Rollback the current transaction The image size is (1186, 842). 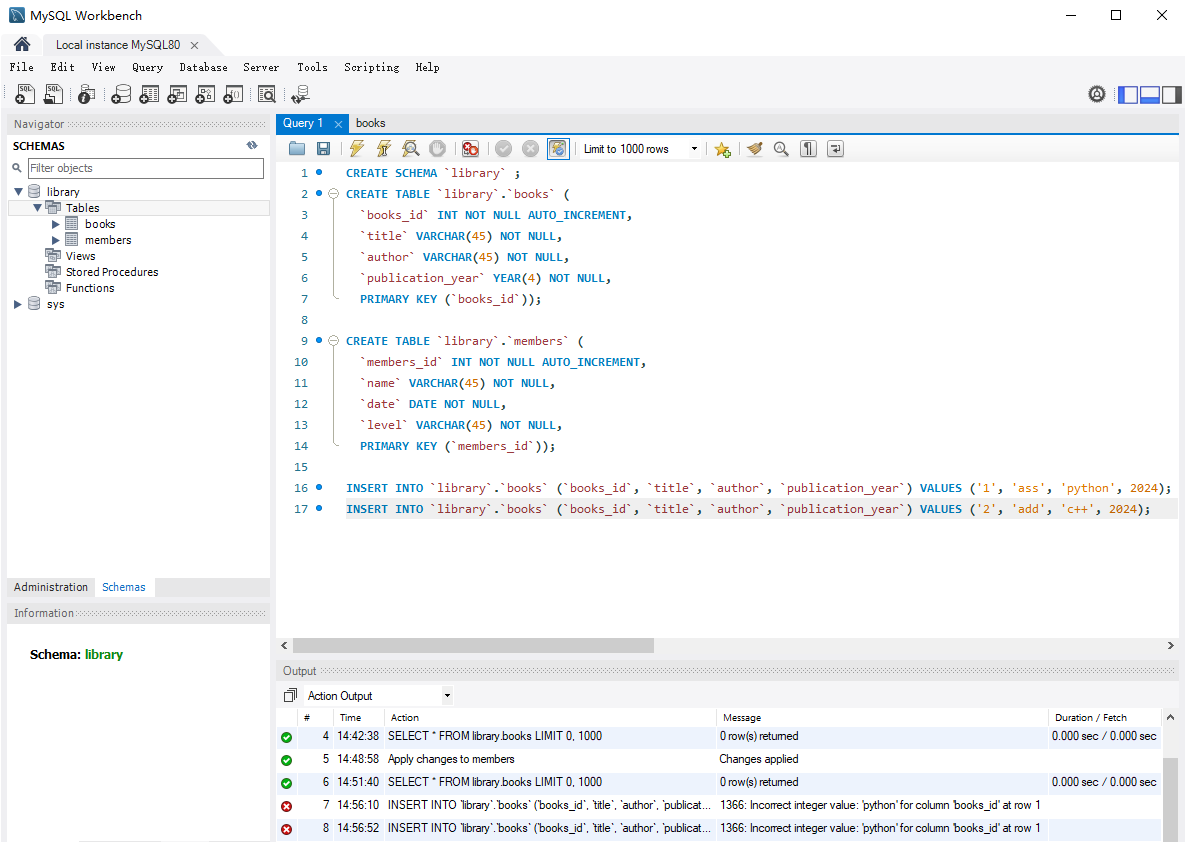(x=531, y=149)
